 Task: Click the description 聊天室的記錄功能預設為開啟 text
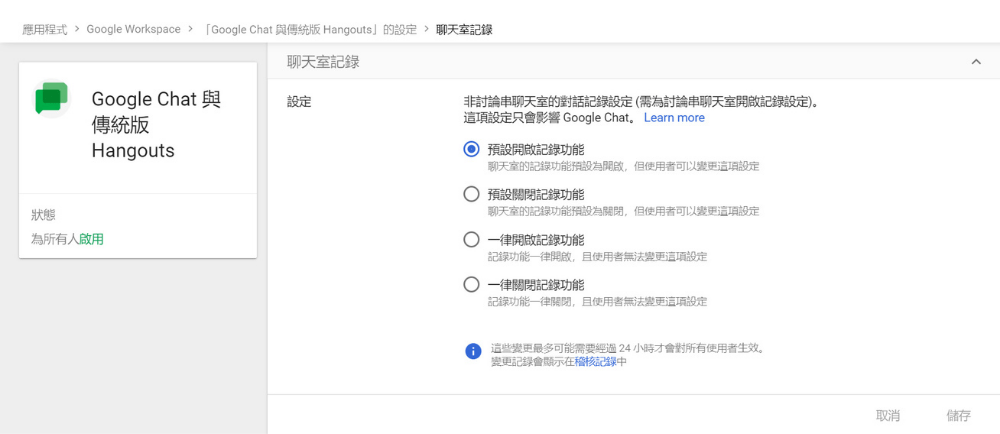click(x=624, y=166)
